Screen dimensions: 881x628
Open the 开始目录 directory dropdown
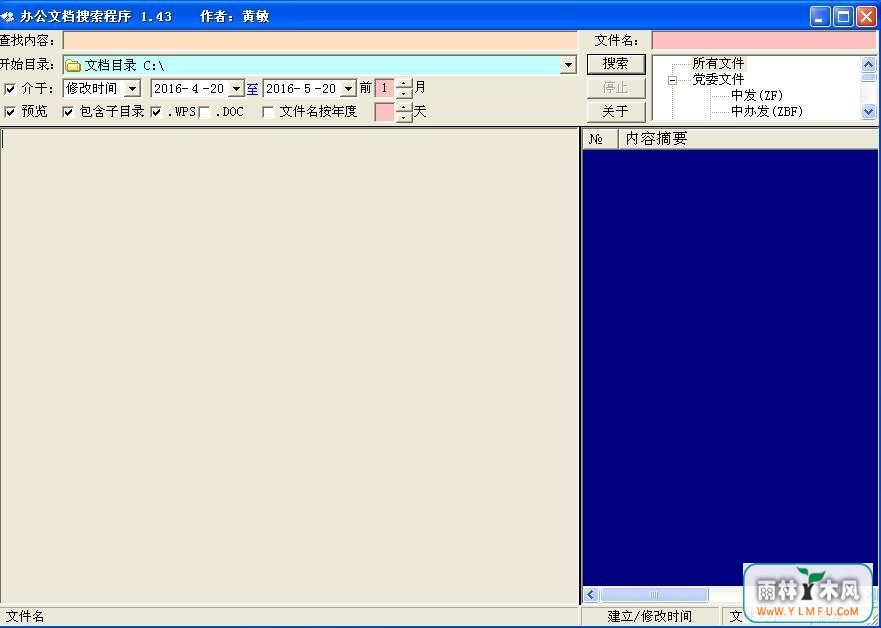pyautogui.click(x=568, y=65)
